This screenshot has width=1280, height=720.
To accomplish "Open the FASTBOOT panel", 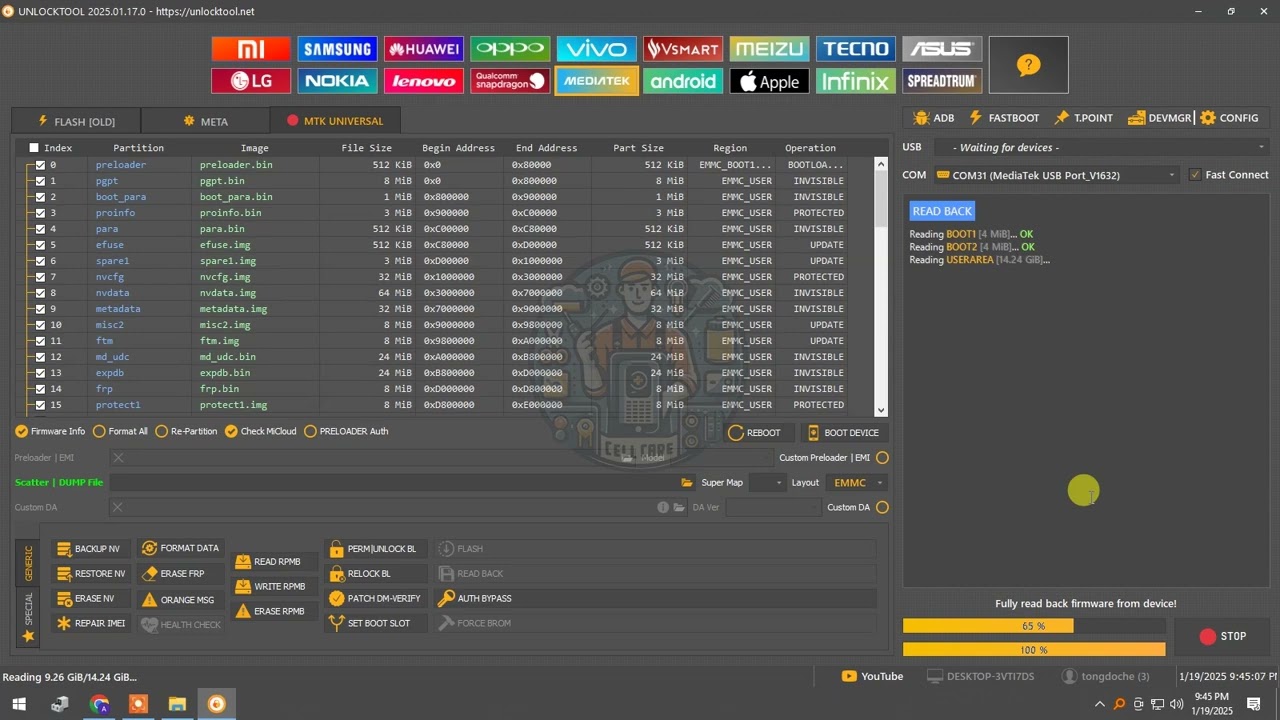I will tap(1004, 118).
